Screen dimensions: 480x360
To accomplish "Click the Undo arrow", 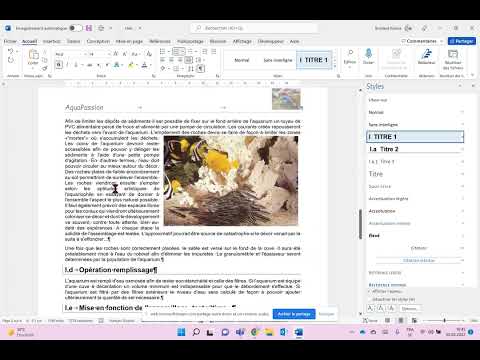I will point(10,51).
